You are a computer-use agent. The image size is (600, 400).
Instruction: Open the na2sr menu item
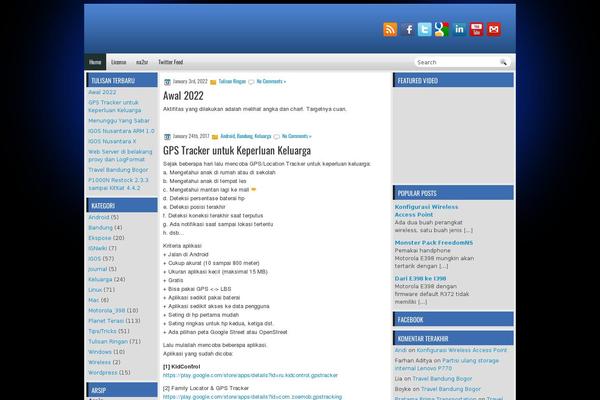[142, 62]
